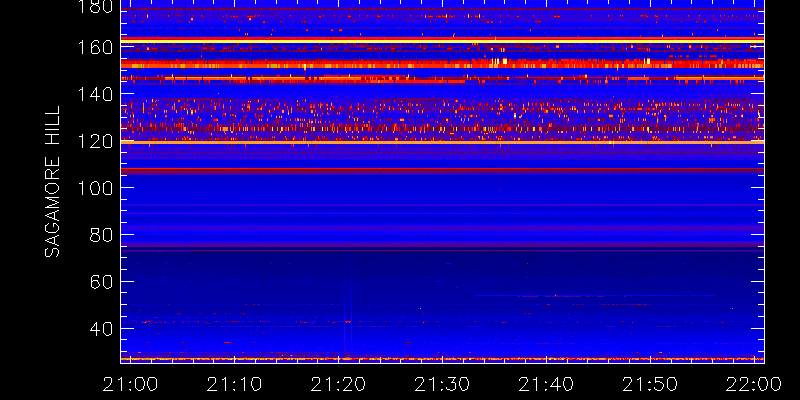800x400 pixels.
Task: Click the 80 frequency axis label
Action: pos(101,235)
